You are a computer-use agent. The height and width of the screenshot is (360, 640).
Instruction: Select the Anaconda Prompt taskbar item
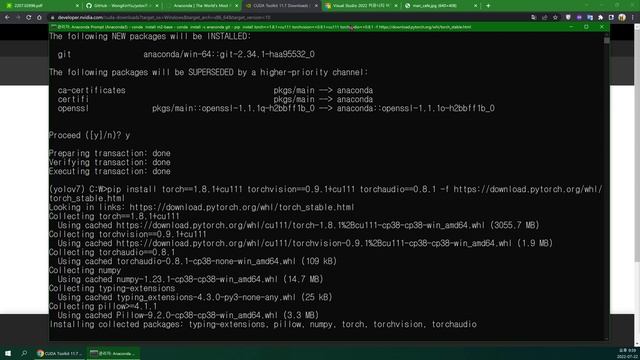(x=113, y=353)
